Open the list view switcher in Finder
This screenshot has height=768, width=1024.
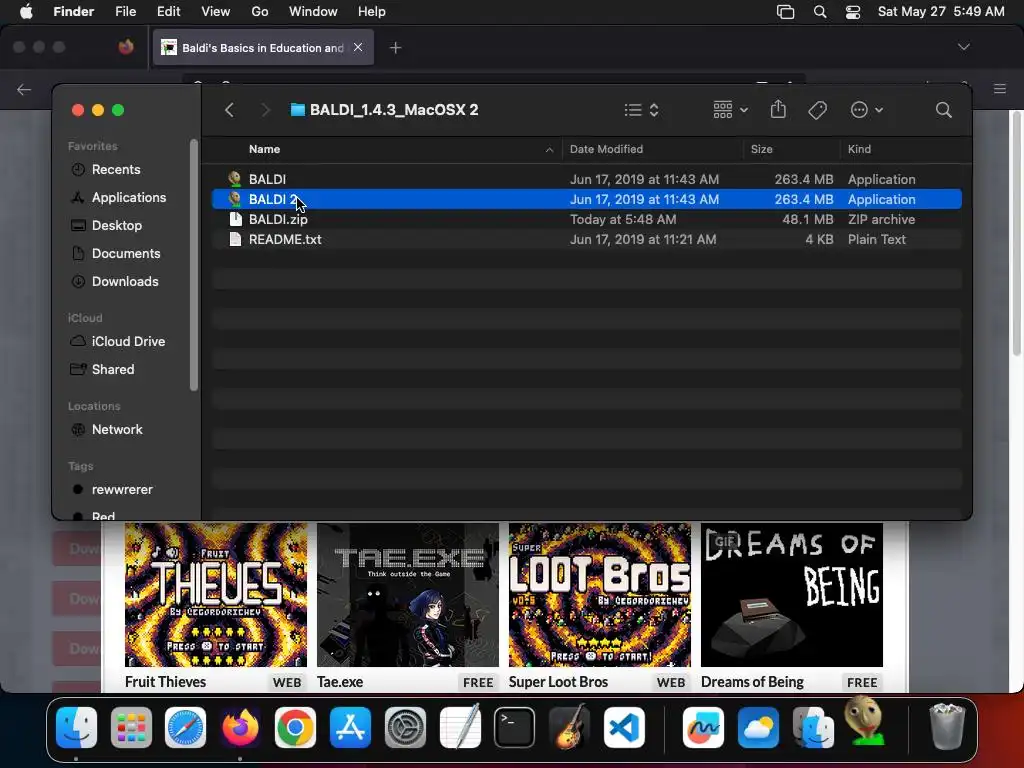641,110
